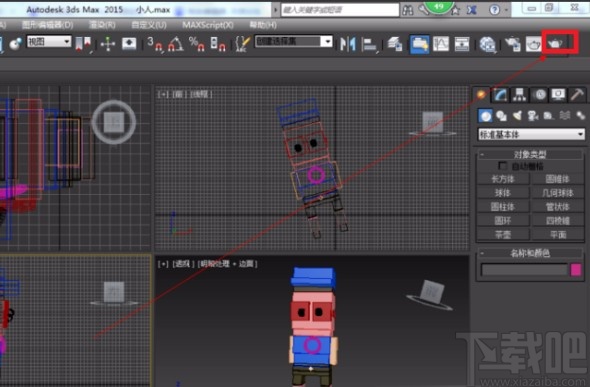590x387 pixels.
Task: Switch to the Shapes category icon
Action: point(501,115)
